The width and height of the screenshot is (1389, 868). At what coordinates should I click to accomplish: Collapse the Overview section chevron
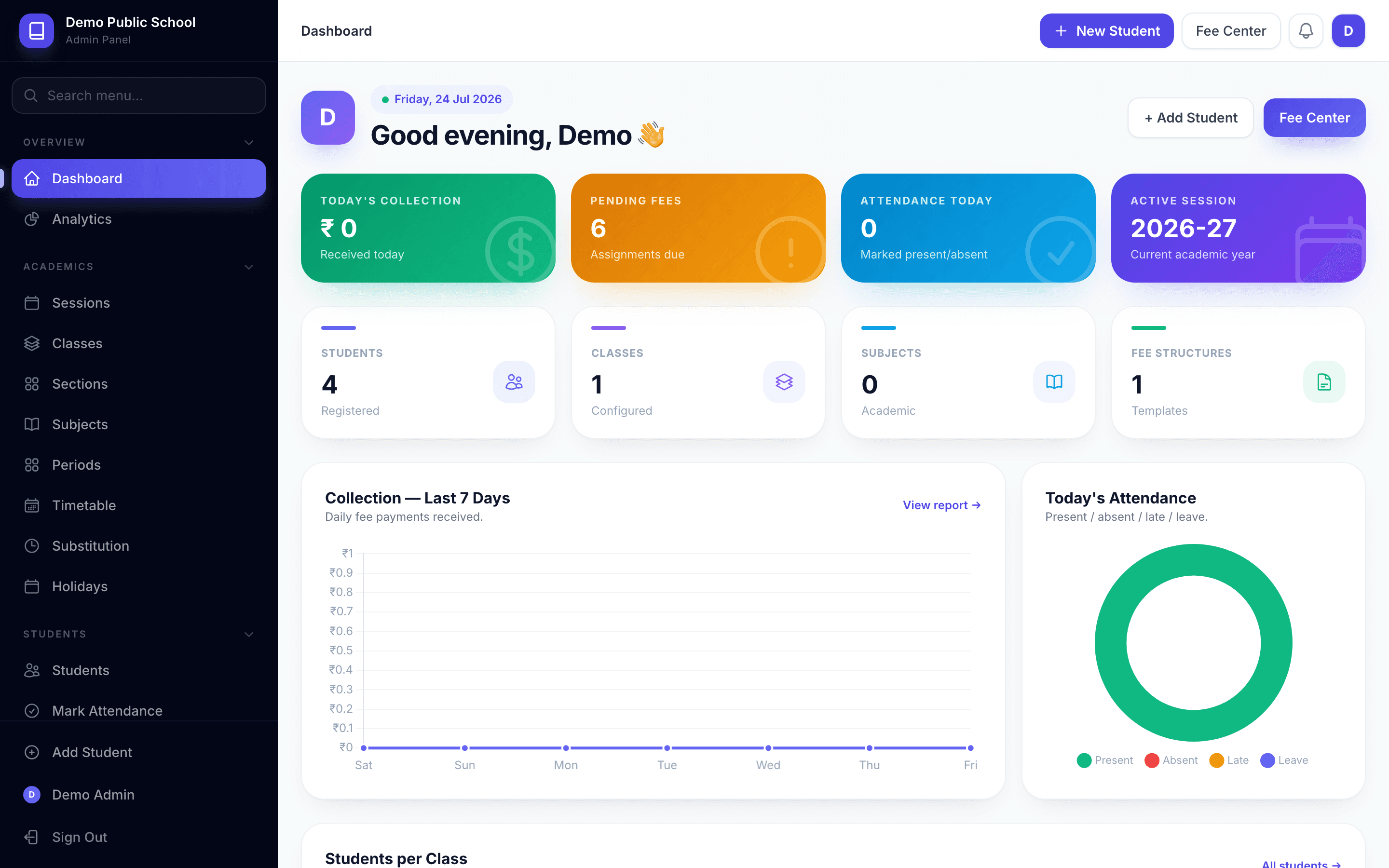click(249, 142)
